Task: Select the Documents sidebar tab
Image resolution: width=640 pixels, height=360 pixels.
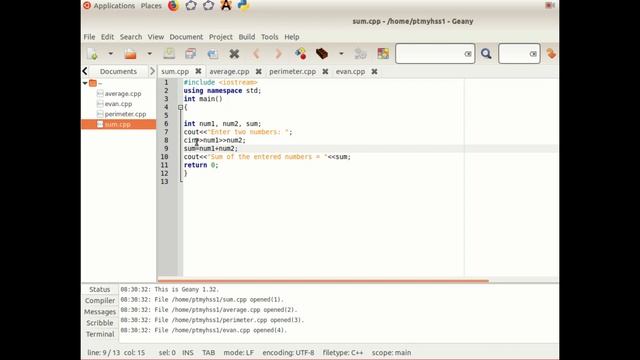Action: pyautogui.click(x=118, y=71)
